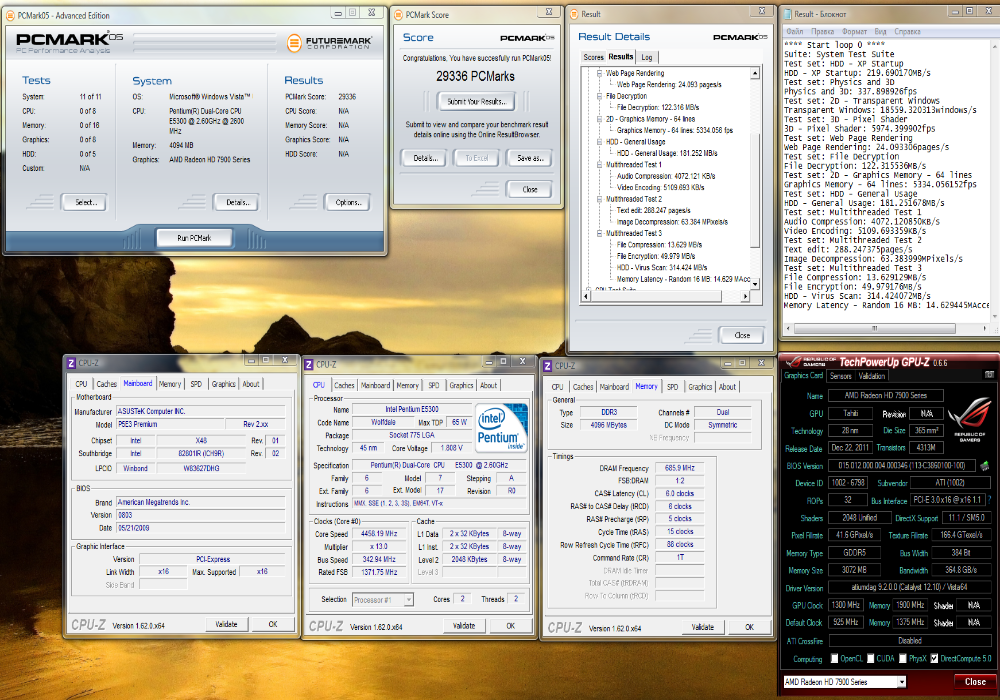Open the Формат menu in Notepad
The width and height of the screenshot is (1000, 700).
pyautogui.click(x=855, y=31)
